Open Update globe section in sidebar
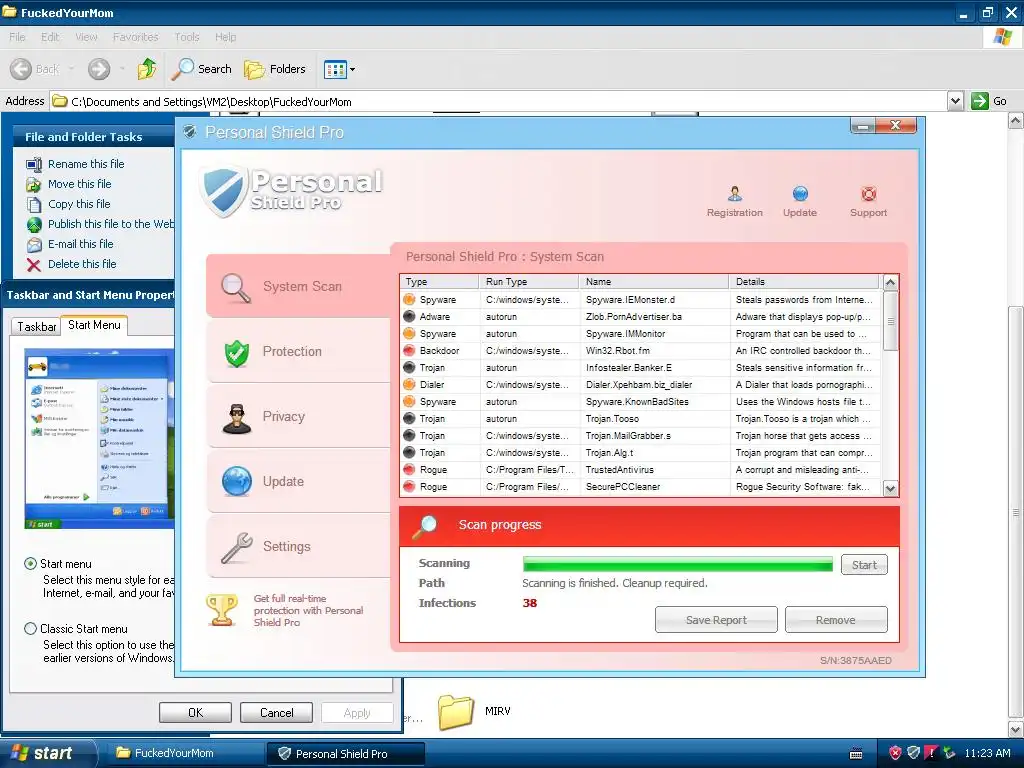The image size is (1024, 768). [x=236, y=482]
